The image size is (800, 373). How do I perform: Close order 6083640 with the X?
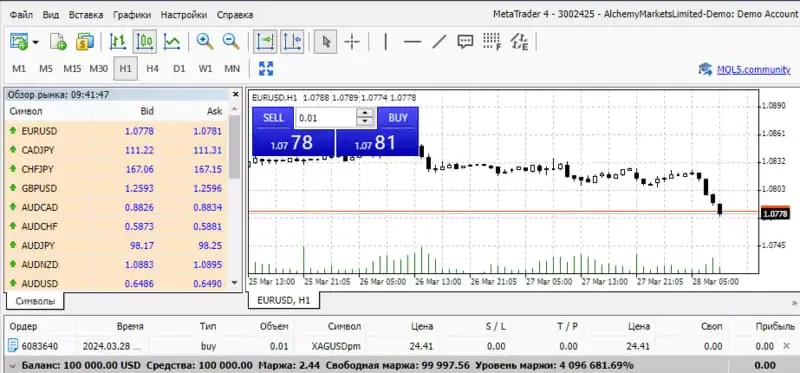click(786, 346)
